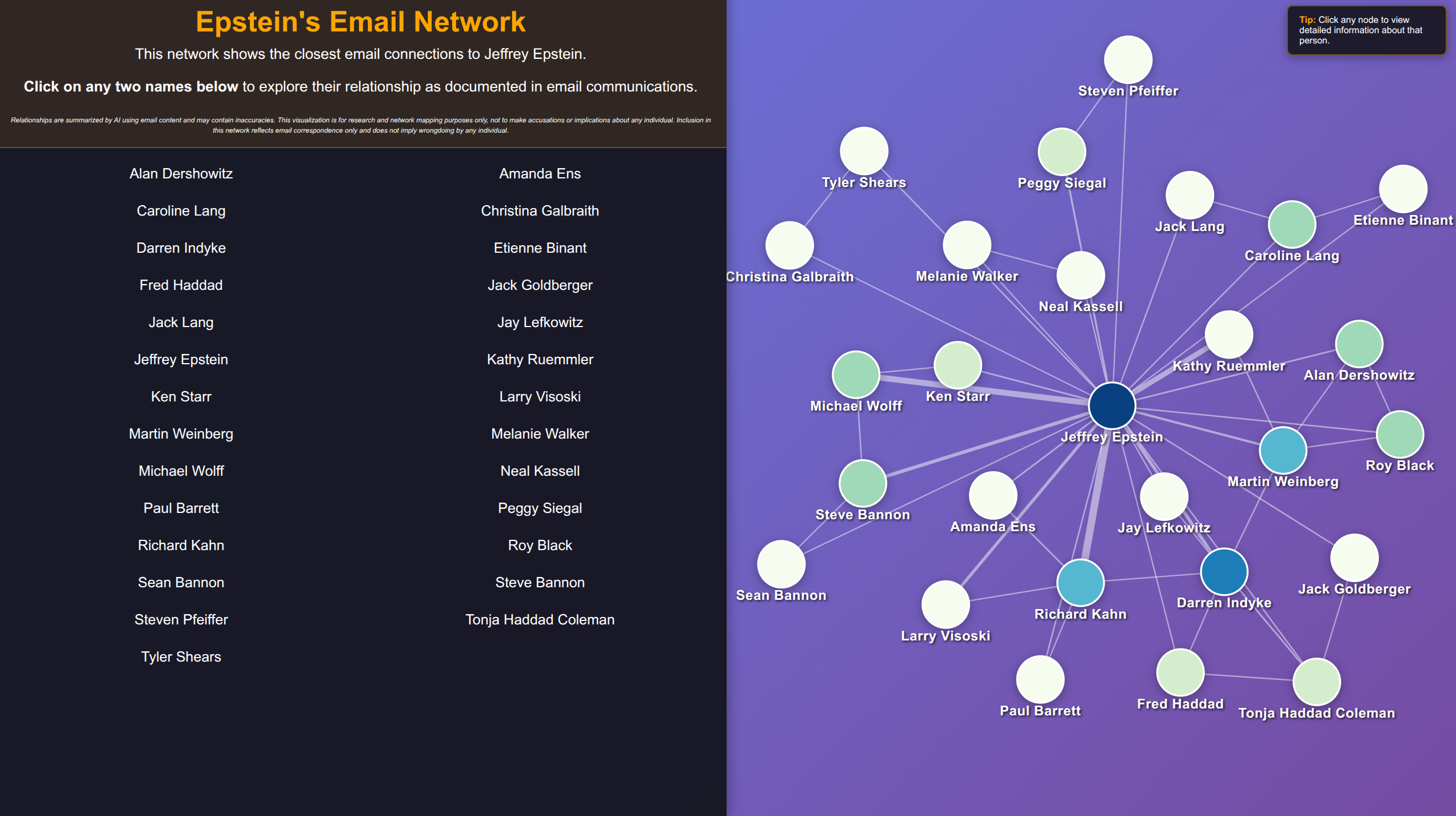Select the Michael Wolff graph node
1456x816 pixels.
(855, 374)
